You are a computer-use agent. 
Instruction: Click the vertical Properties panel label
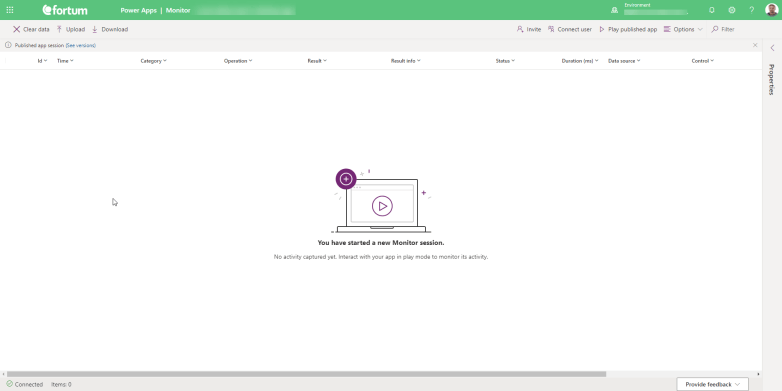tap(772, 79)
